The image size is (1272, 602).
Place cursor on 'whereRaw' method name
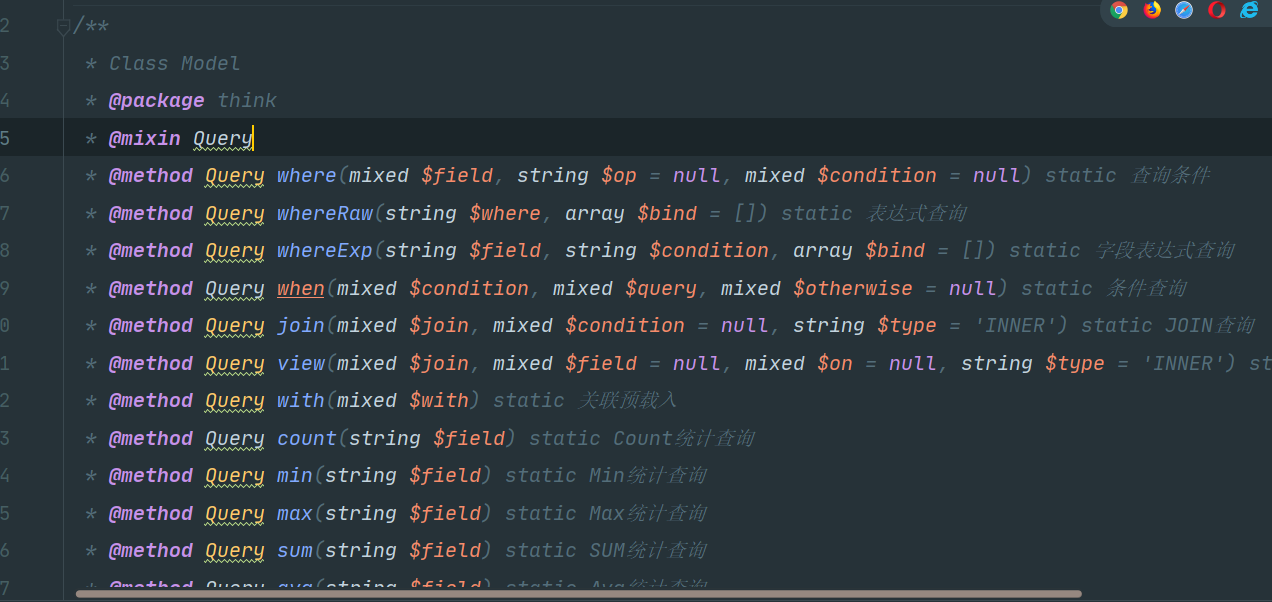tap(325, 214)
